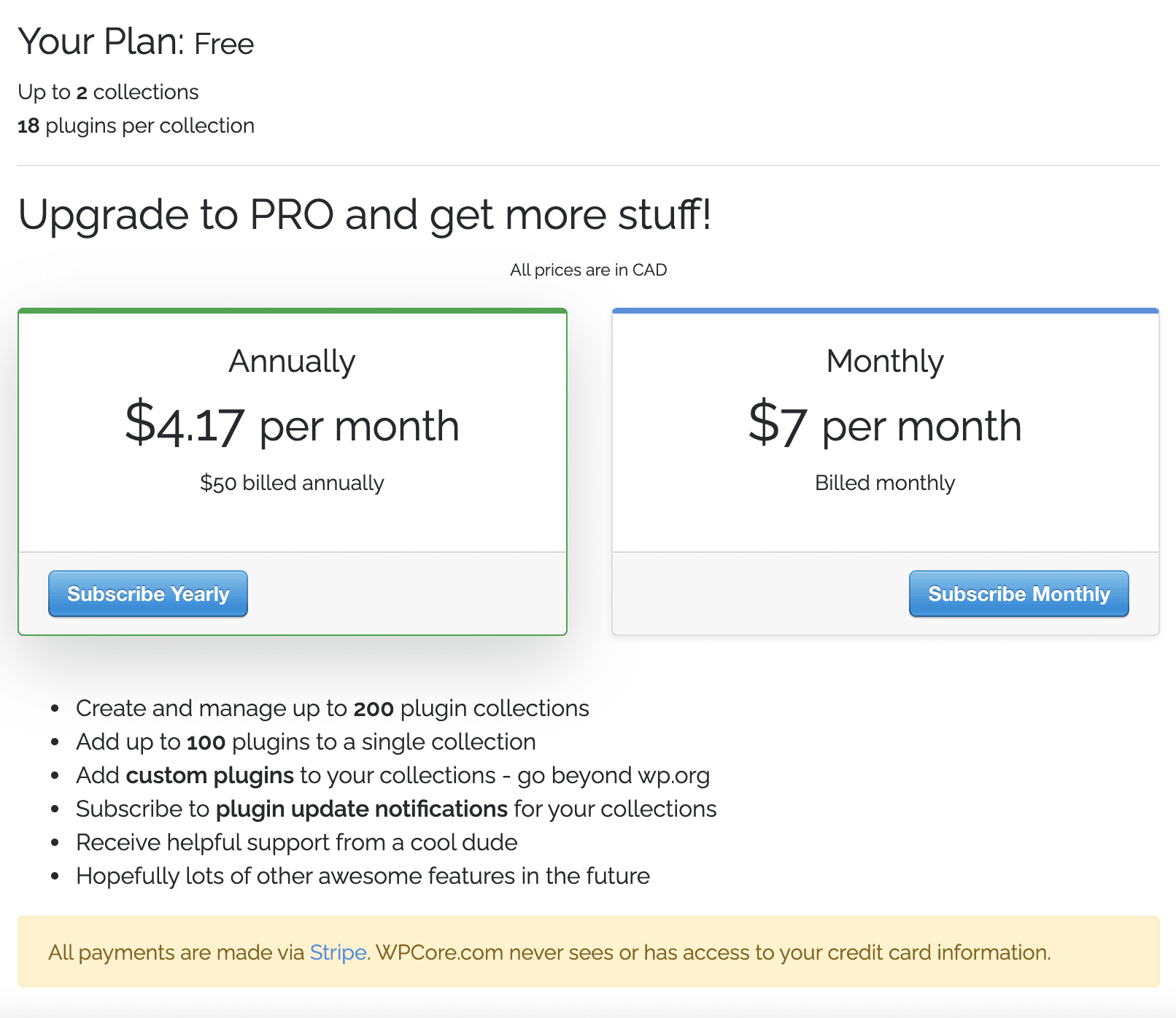Open the Stripe link

point(337,952)
